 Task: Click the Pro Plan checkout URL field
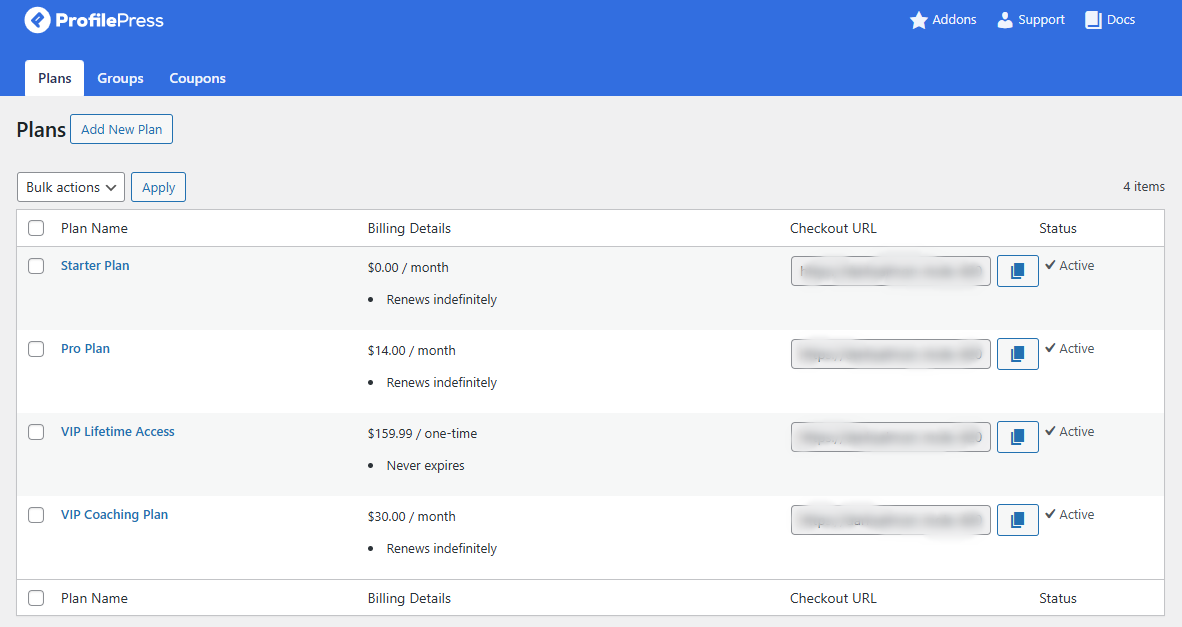click(x=891, y=354)
